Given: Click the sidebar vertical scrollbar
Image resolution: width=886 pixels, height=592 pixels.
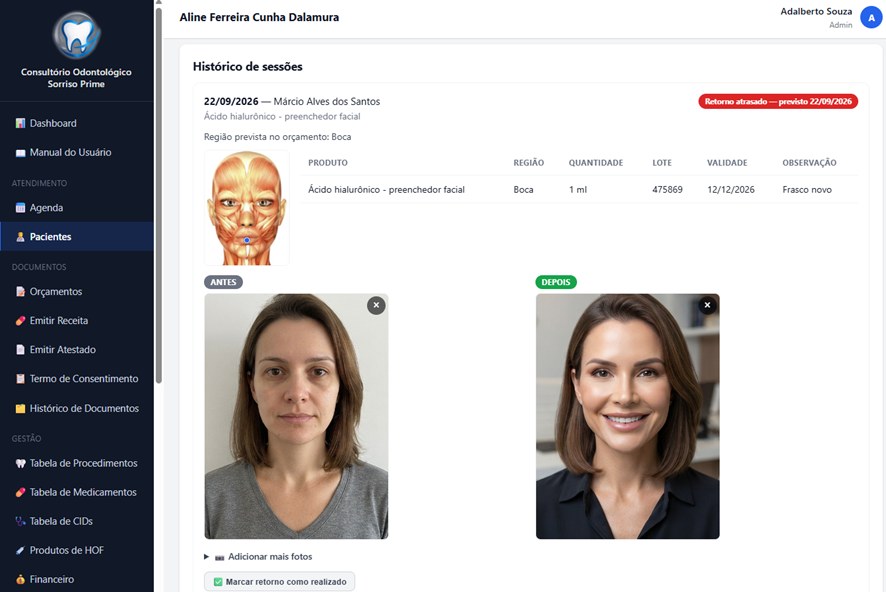Looking at the screenshot, I should pyautogui.click(x=159, y=195).
